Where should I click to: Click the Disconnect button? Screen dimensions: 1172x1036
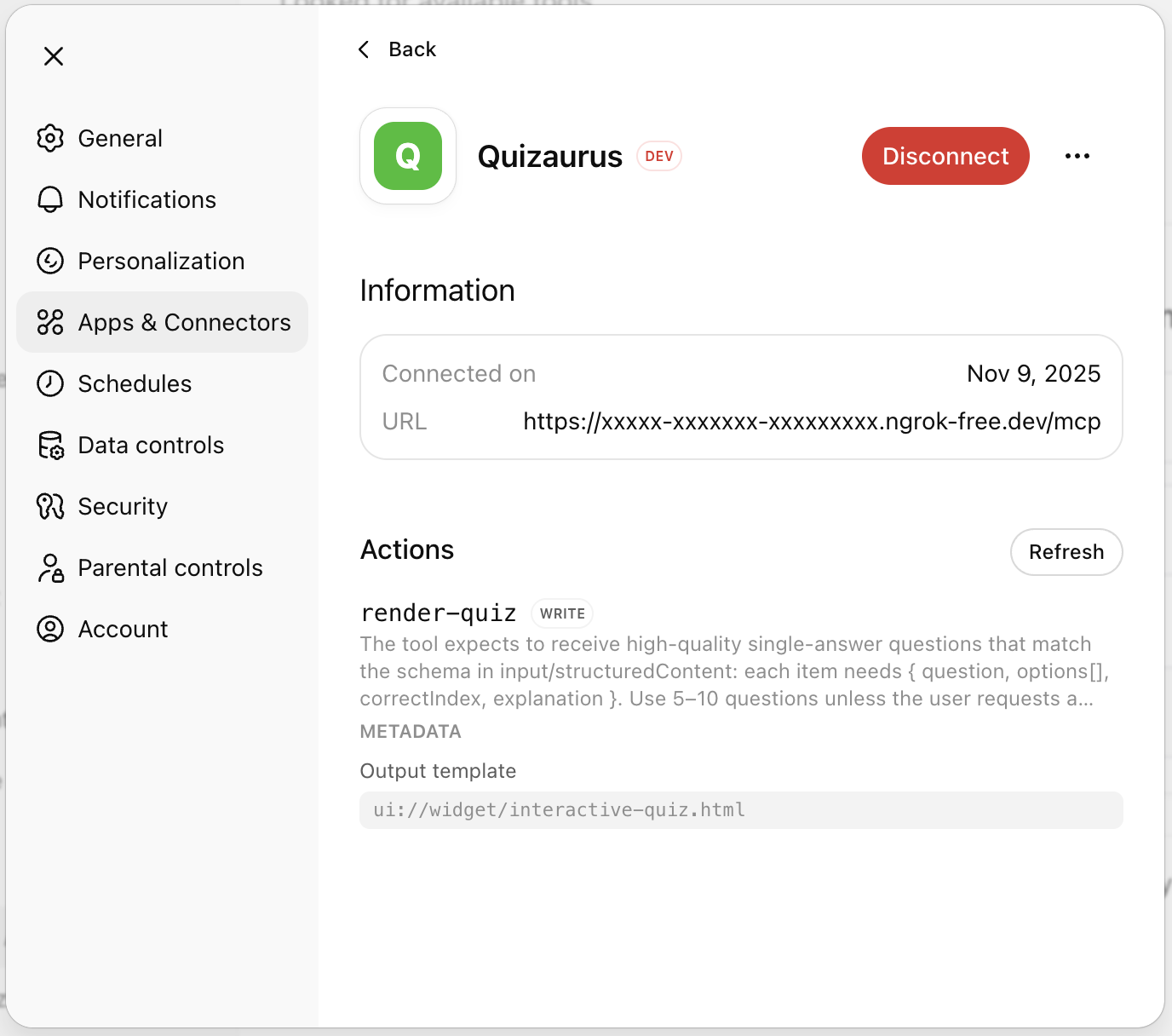[945, 156]
